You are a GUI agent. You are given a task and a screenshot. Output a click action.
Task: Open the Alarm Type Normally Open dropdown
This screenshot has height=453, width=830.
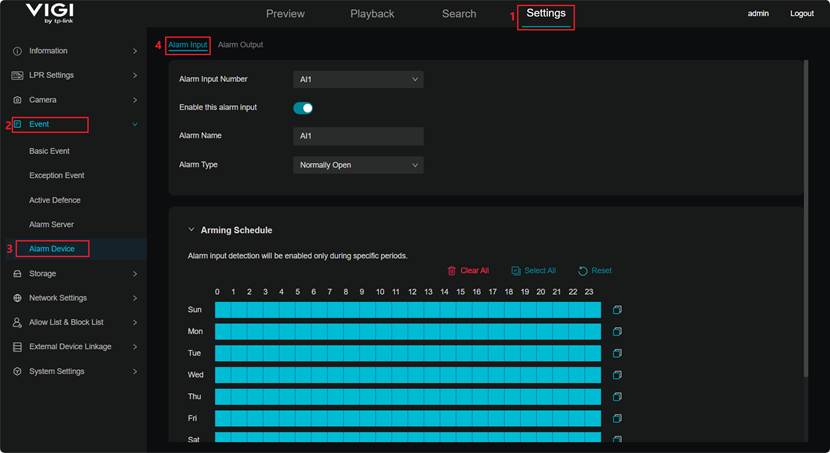point(358,165)
